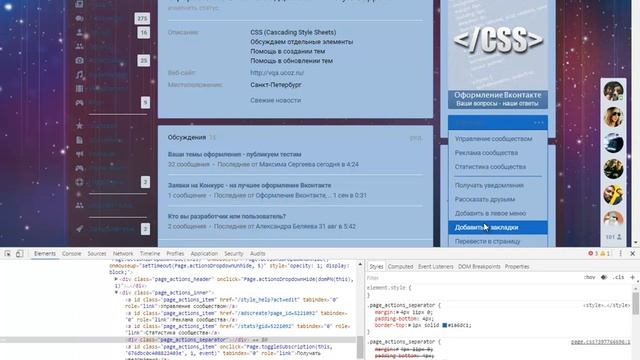Add a new style rule with plus icon
640x360 pixels.
click(632, 277)
